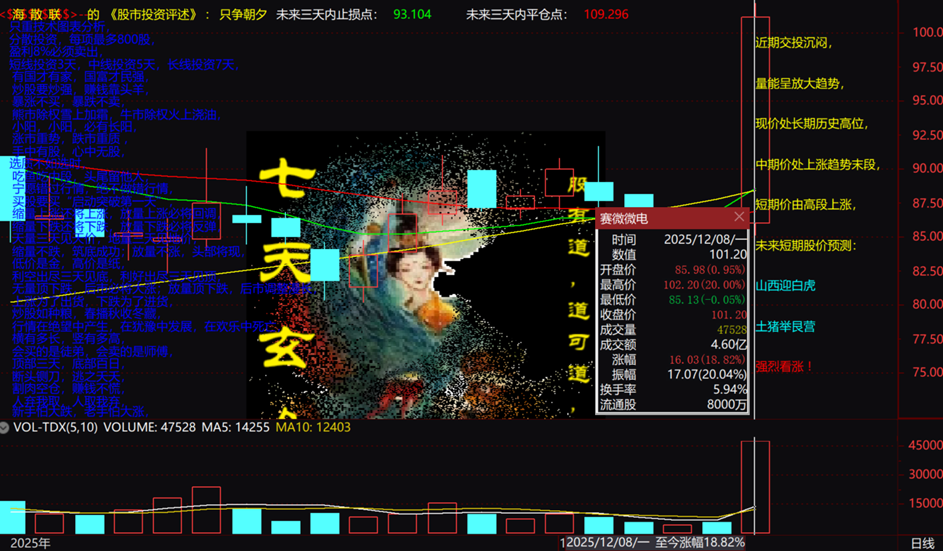949x551 pixels.
Task: Click the 100.0 price axis label
Action: pos(927,32)
